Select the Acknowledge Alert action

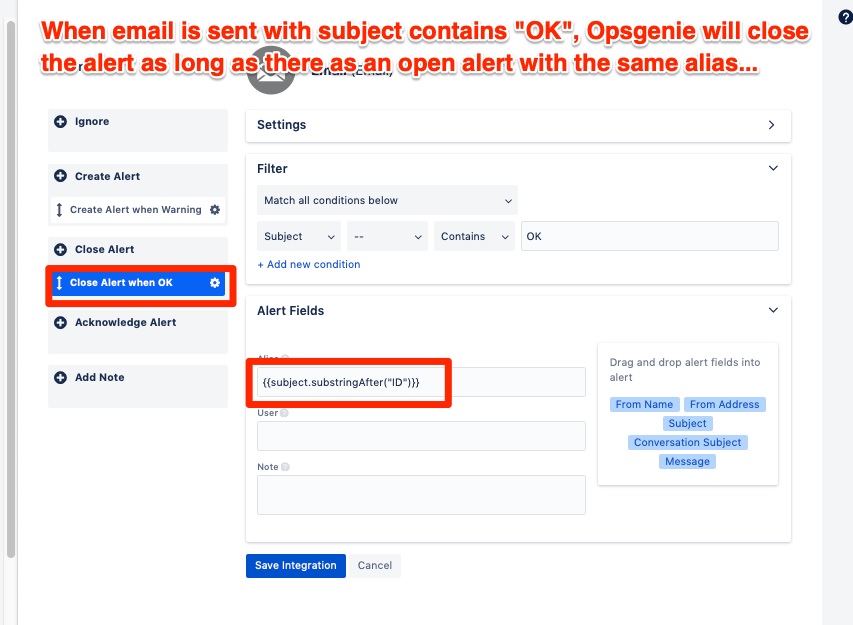click(126, 322)
